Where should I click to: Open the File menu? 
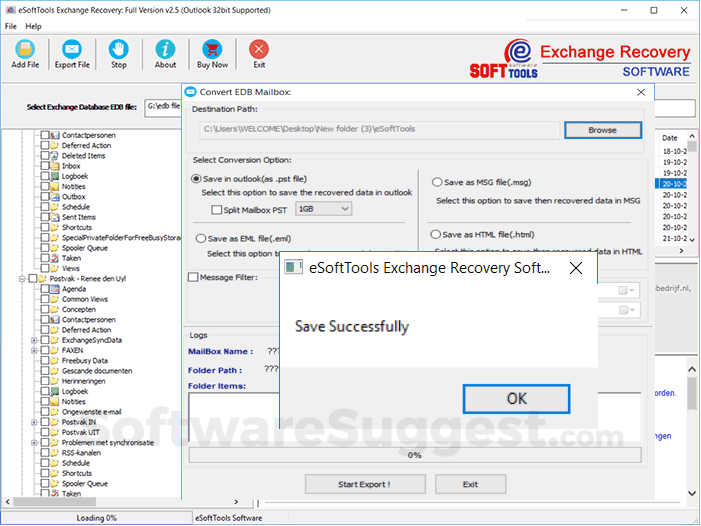(x=11, y=26)
